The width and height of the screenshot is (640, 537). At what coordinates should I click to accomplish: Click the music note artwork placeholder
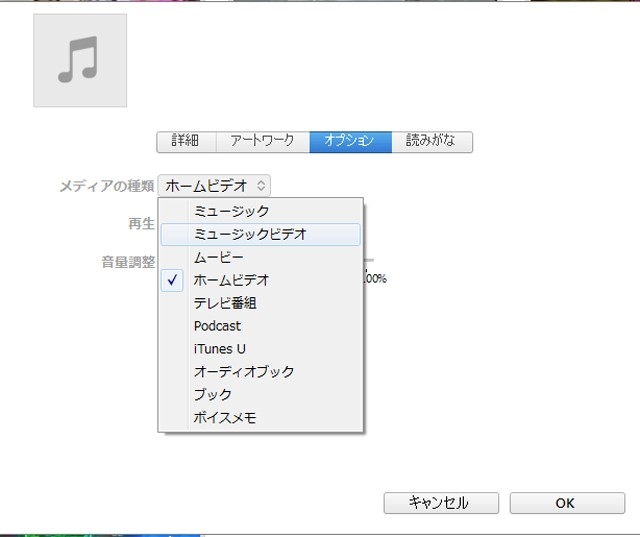point(80,60)
